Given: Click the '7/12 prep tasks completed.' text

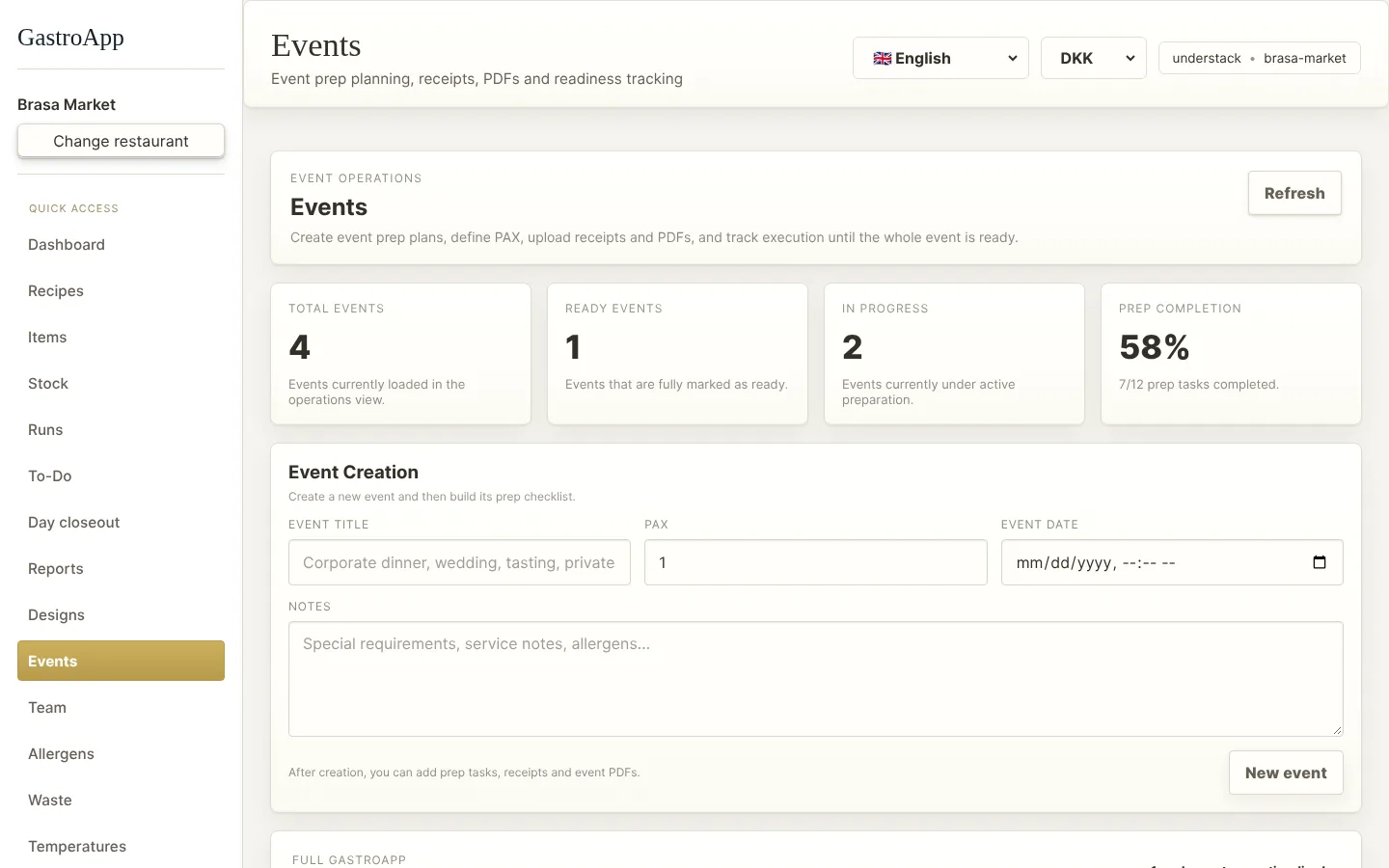Looking at the screenshot, I should (x=1199, y=384).
